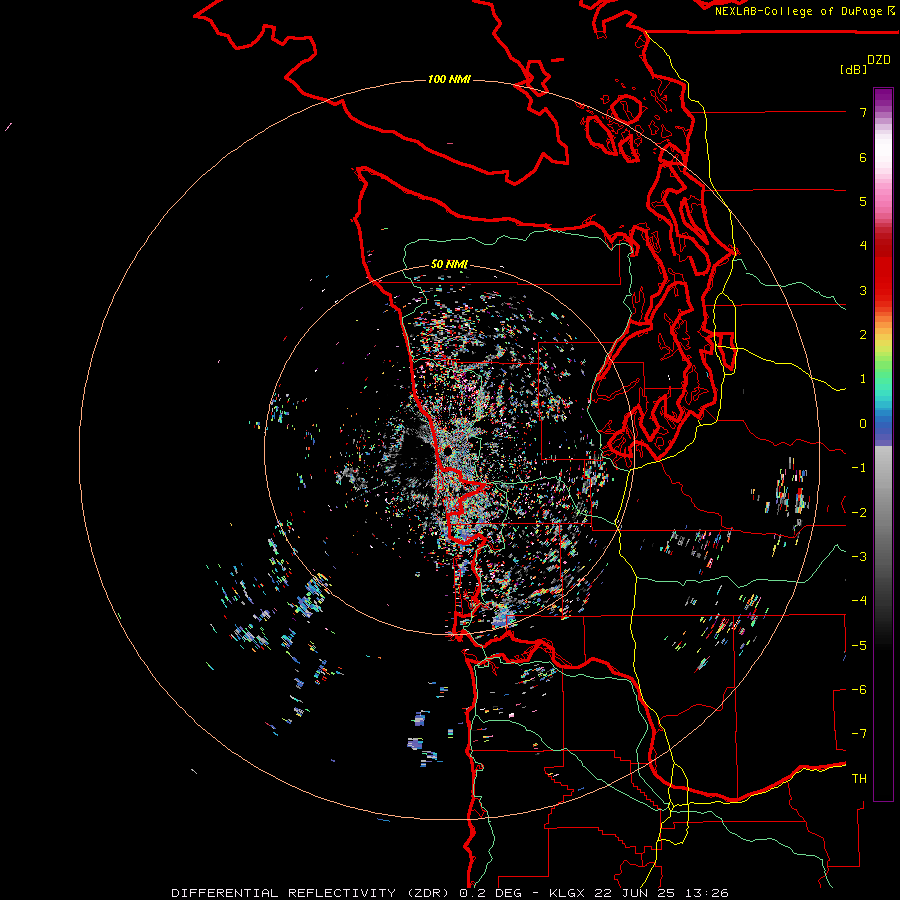900x900 pixels.
Task: Click the 50 NMI range ring label
Action: [x=449, y=264]
